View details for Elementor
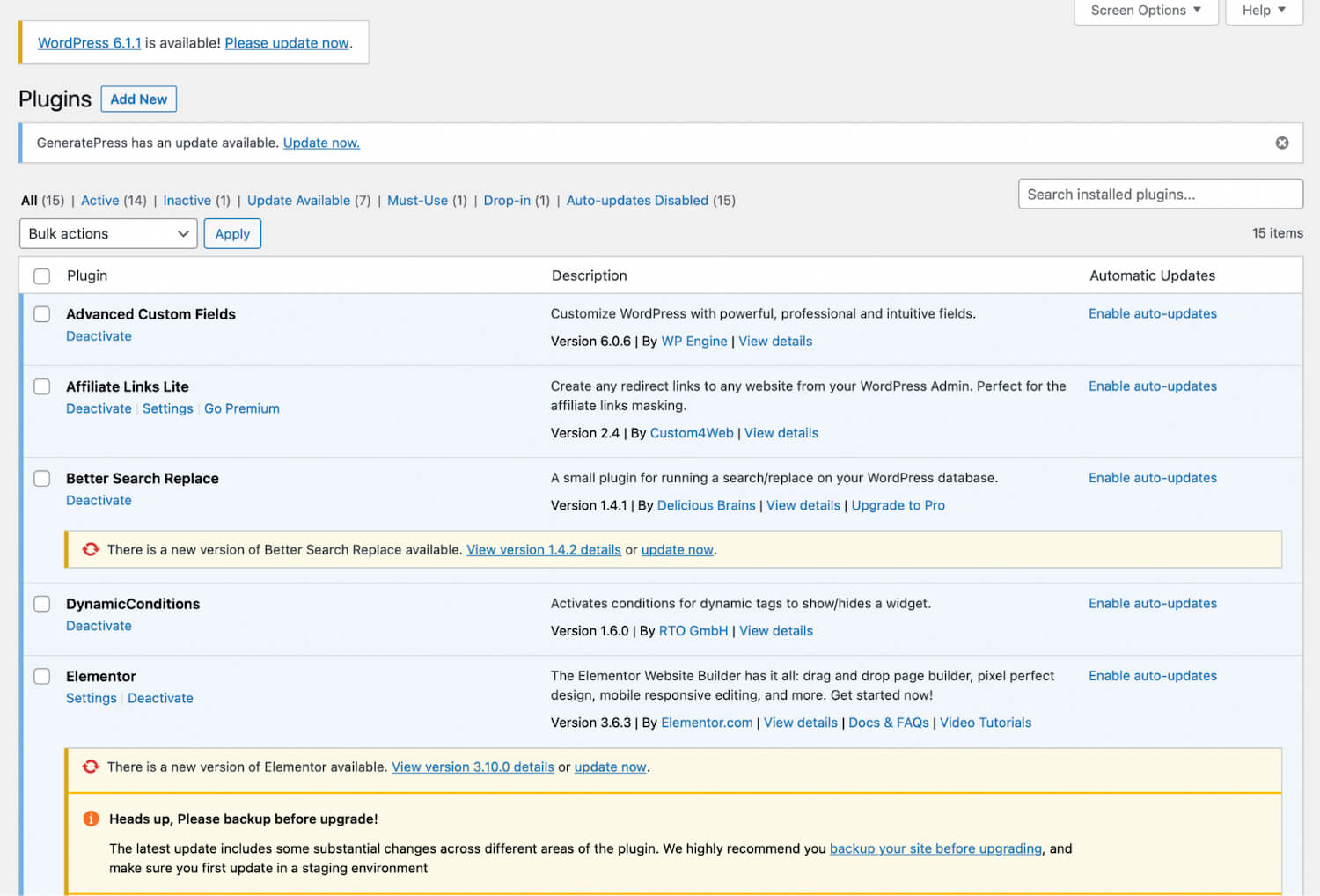This screenshot has height=896, width=1320. [801, 723]
